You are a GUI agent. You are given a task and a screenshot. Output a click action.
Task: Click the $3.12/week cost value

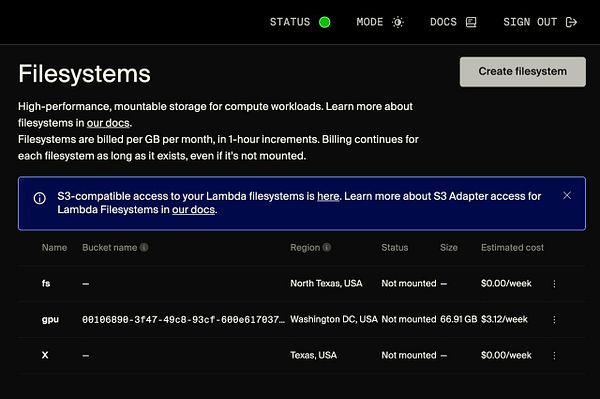point(504,319)
